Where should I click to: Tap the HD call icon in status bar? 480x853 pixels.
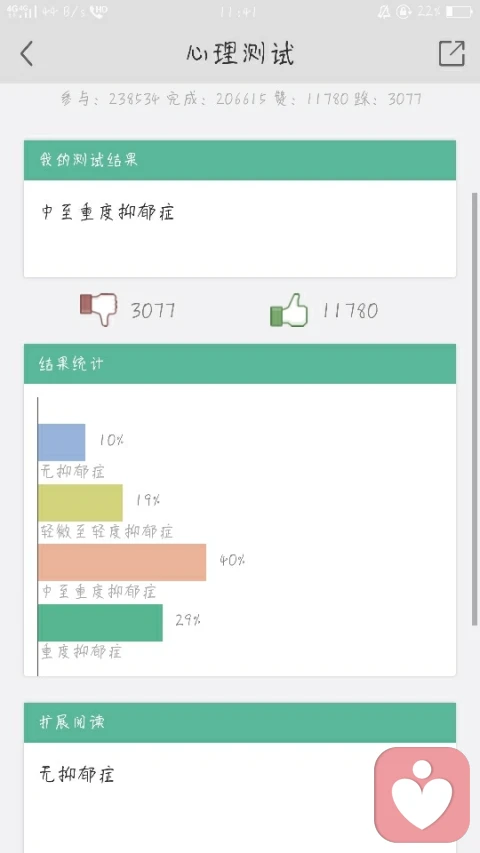(x=99, y=11)
